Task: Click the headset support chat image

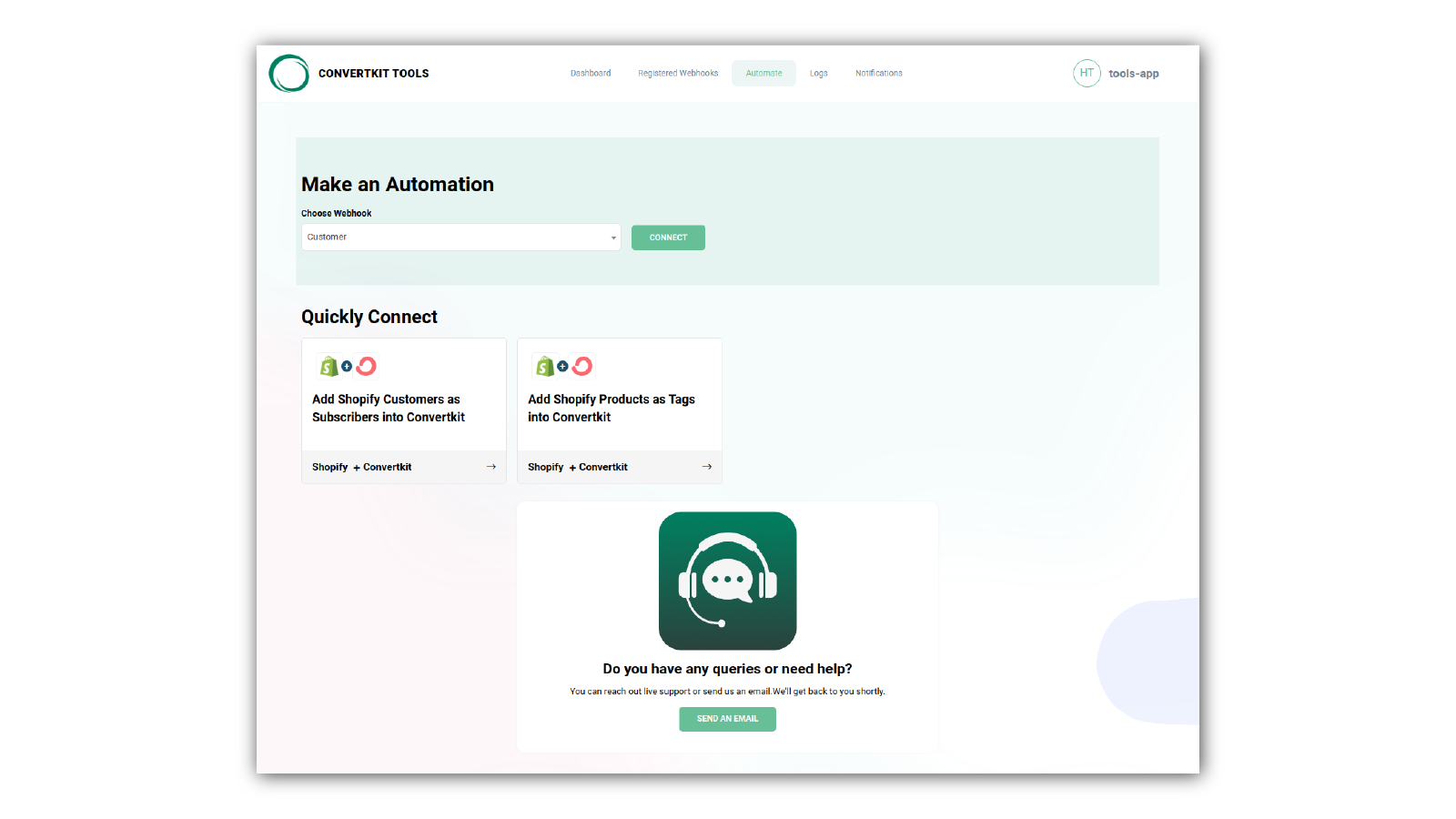Action: 727,581
